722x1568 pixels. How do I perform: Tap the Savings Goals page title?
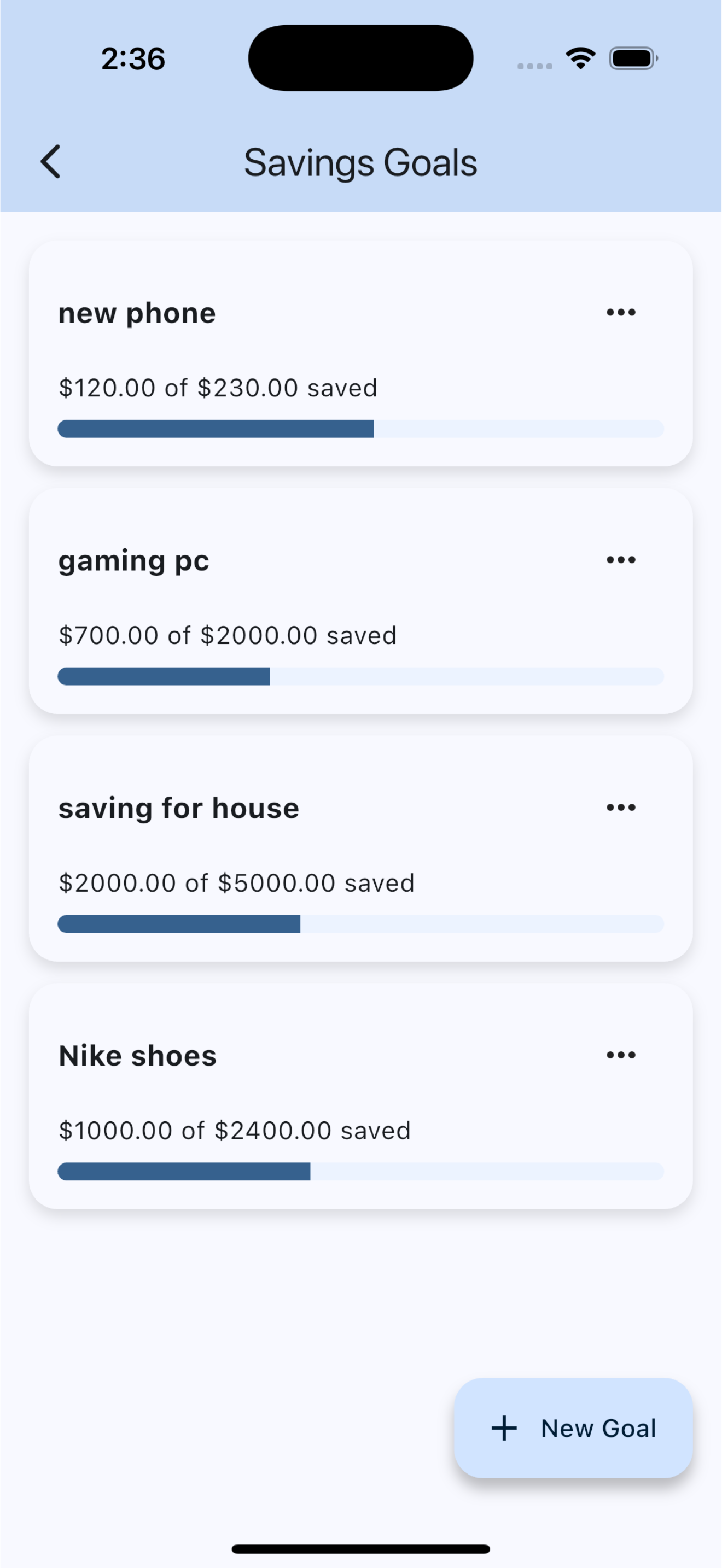point(360,163)
